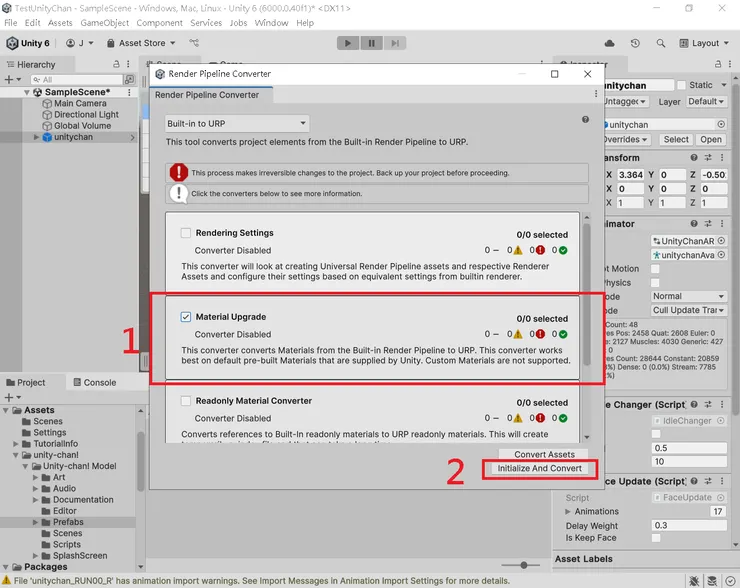Toggle the Animate Physics checkbox
This screenshot has width=740, height=588.
655,283
